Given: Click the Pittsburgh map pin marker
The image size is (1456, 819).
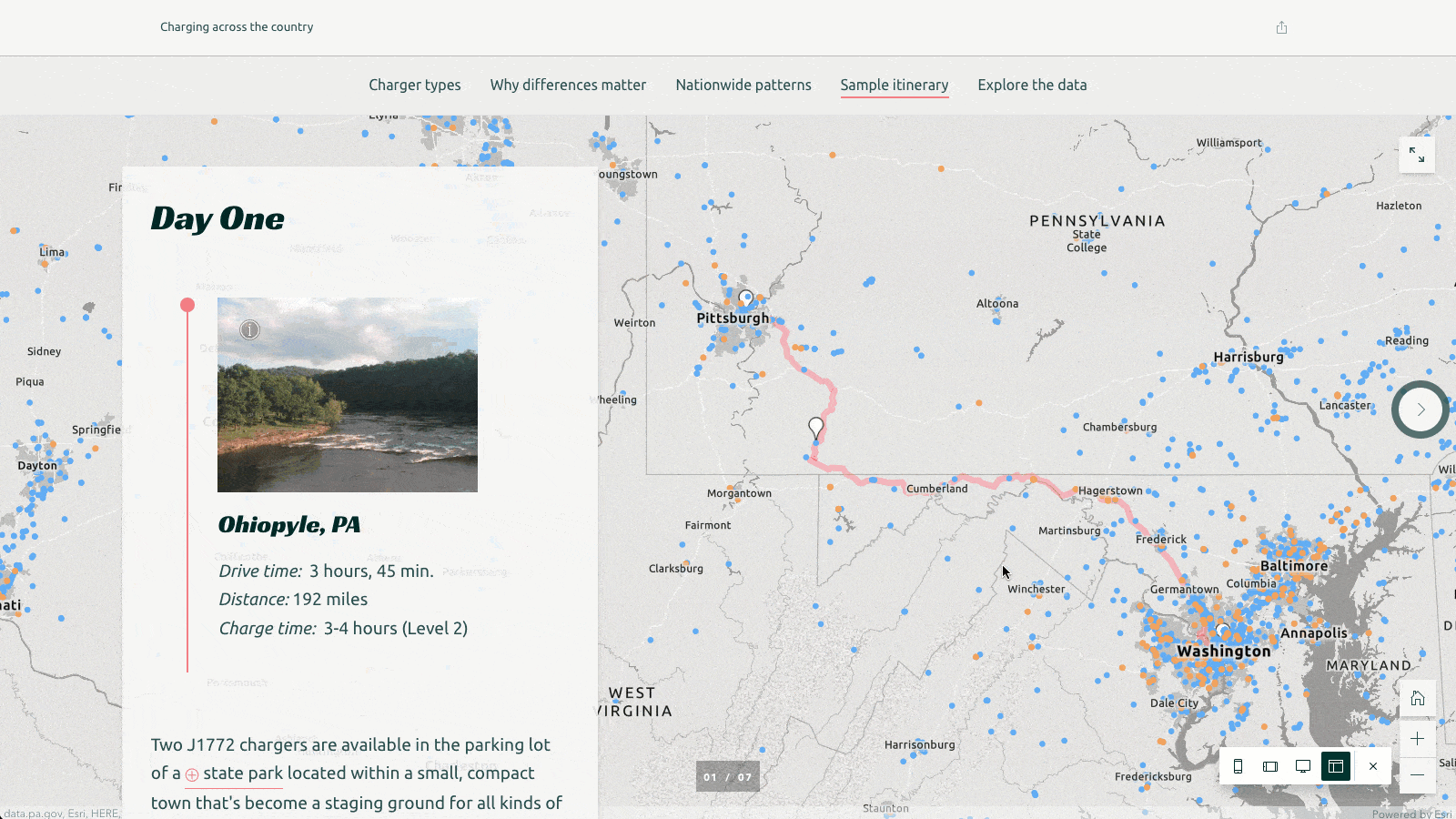Looking at the screenshot, I should [x=746, y=298].
